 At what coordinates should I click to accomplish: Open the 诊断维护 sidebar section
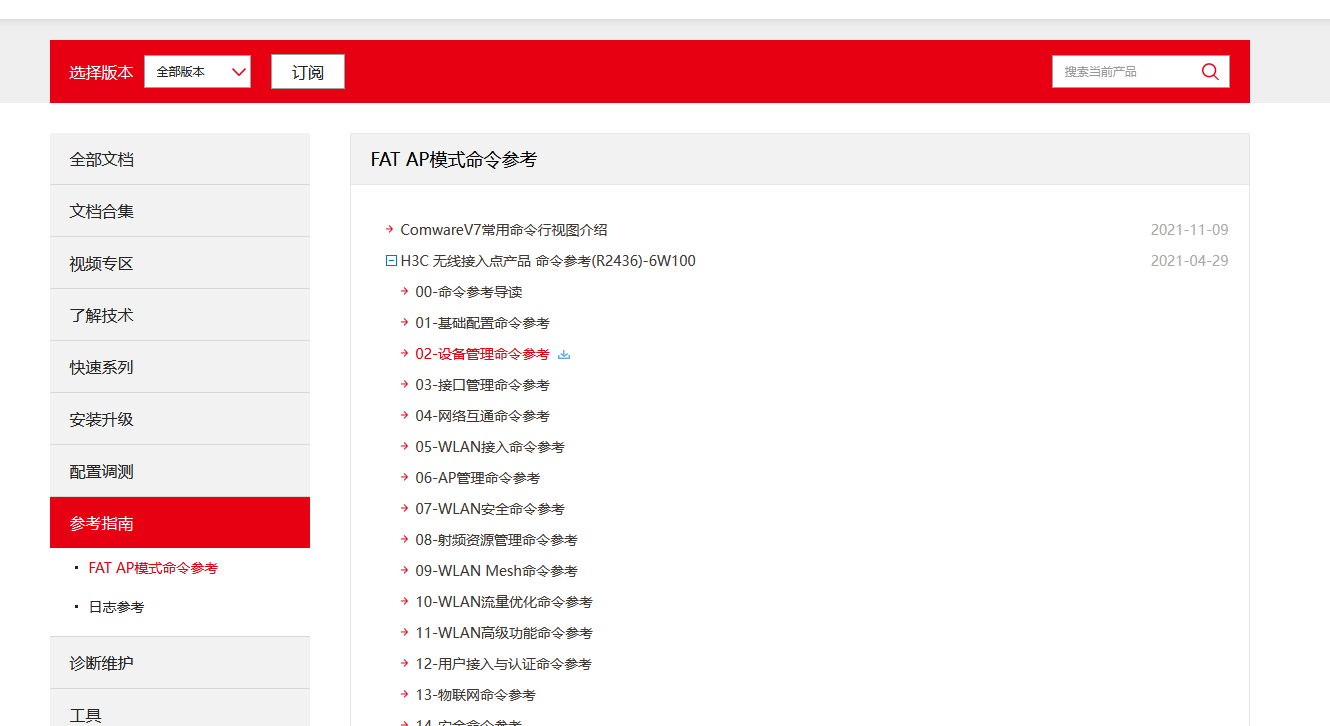pyautogui.click(x=180, y=663)
